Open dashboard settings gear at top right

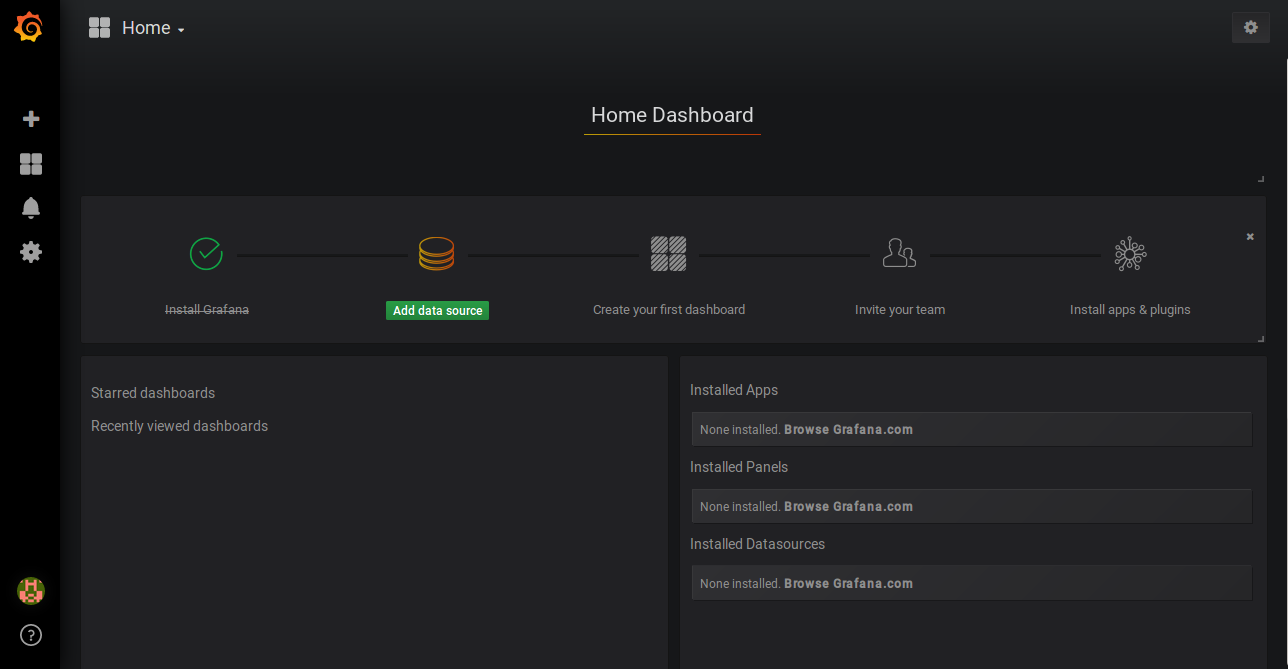tap(1250, 28)
